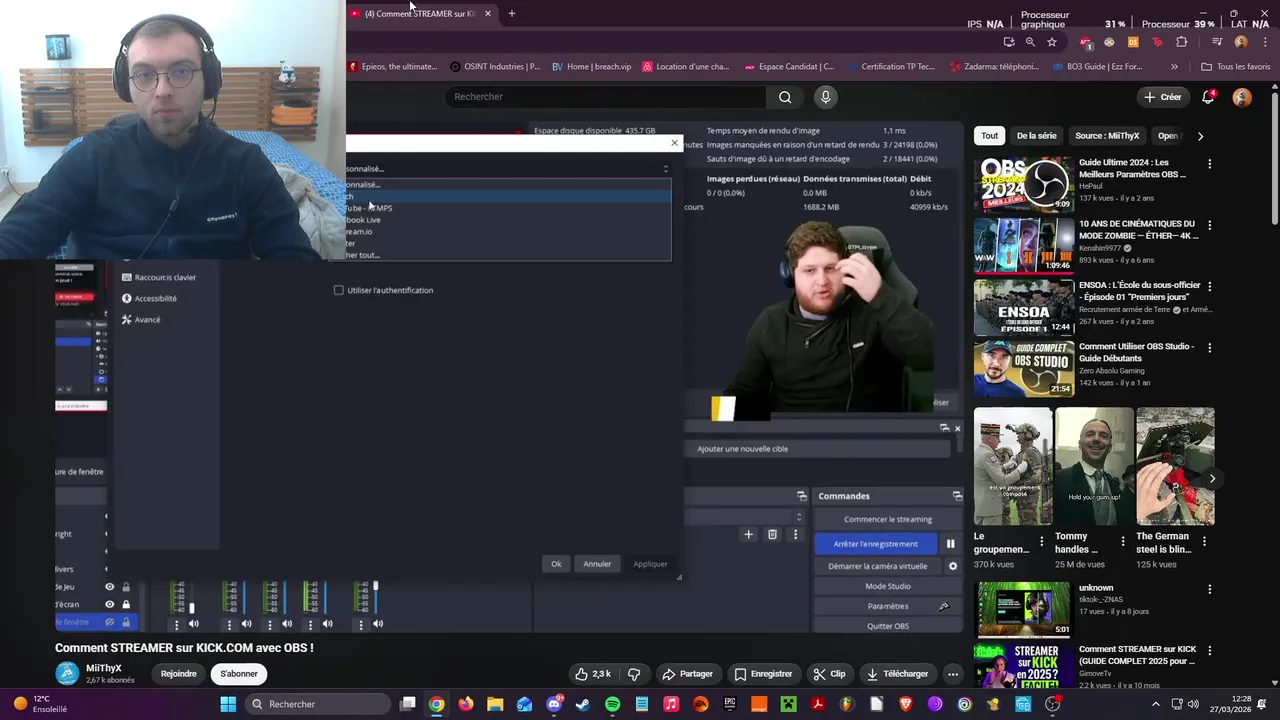
Task: Click the zoom magnifier icon in address bar
Action: point(1030,42)
